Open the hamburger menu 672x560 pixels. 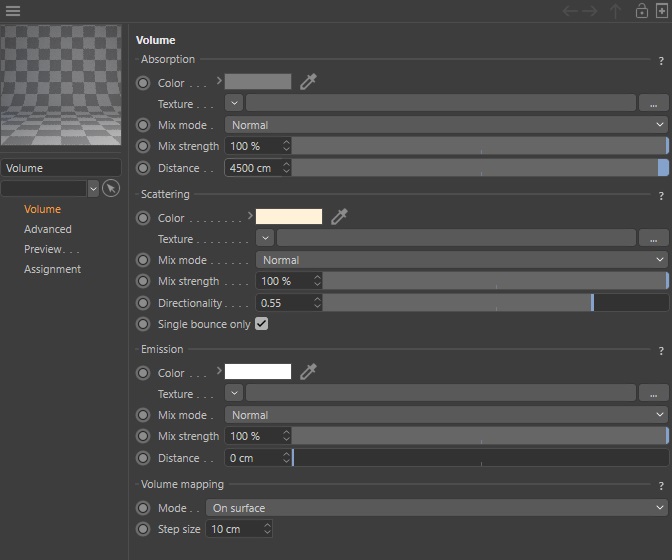coord(13,11)
